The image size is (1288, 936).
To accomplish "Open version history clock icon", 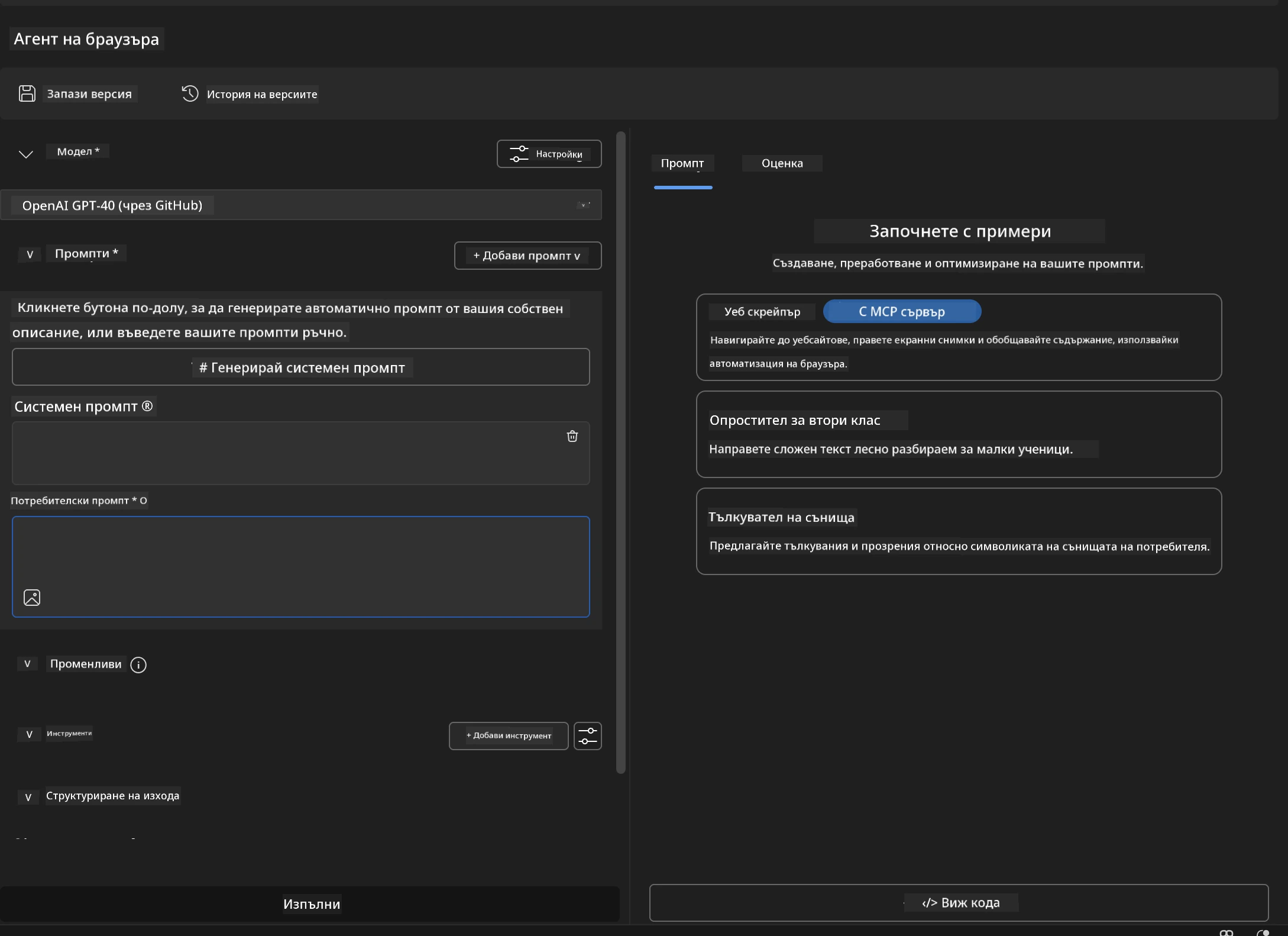I will (190, 93).
